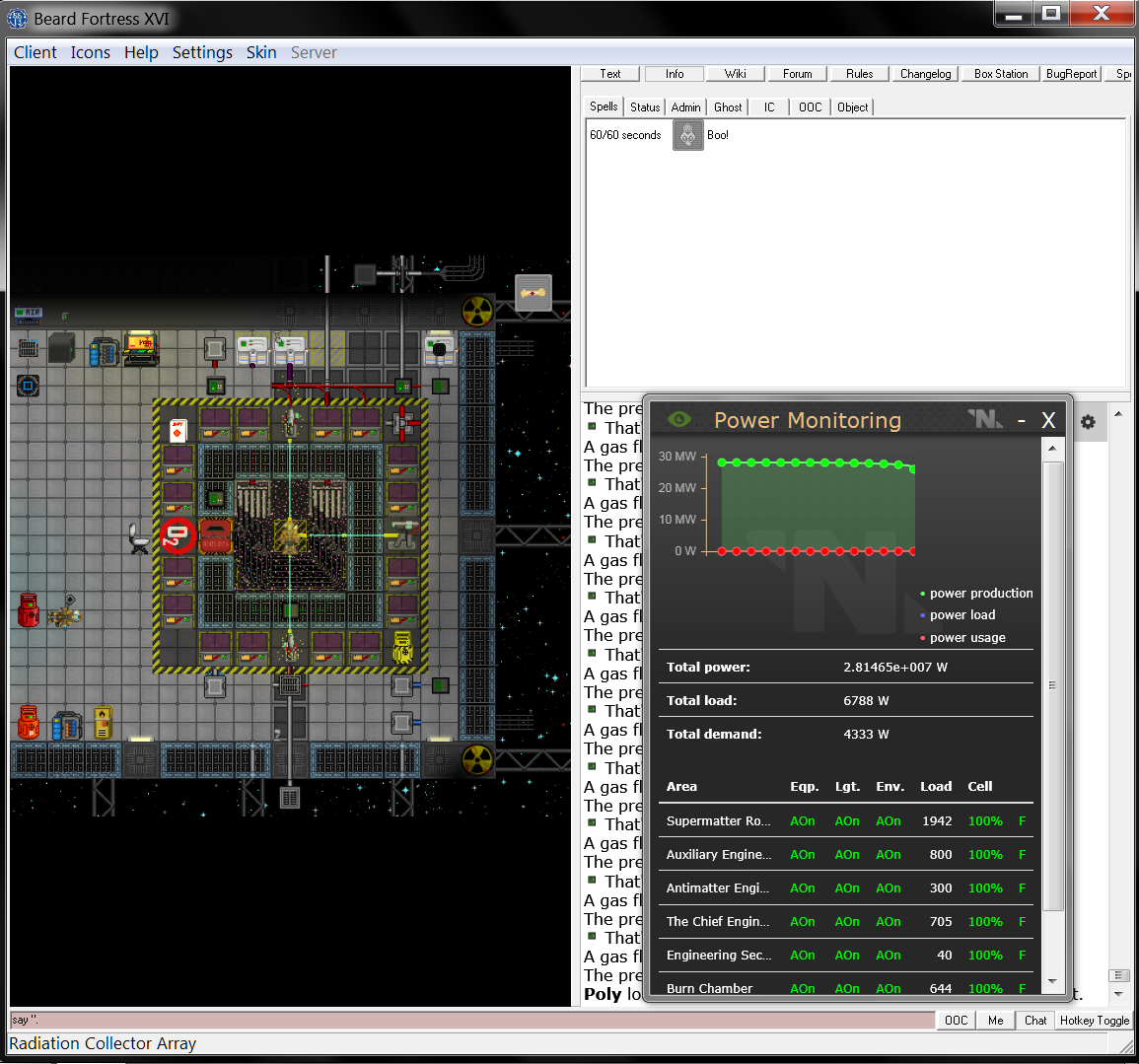
Task: Click the Forum button
Action: [798, 74]
